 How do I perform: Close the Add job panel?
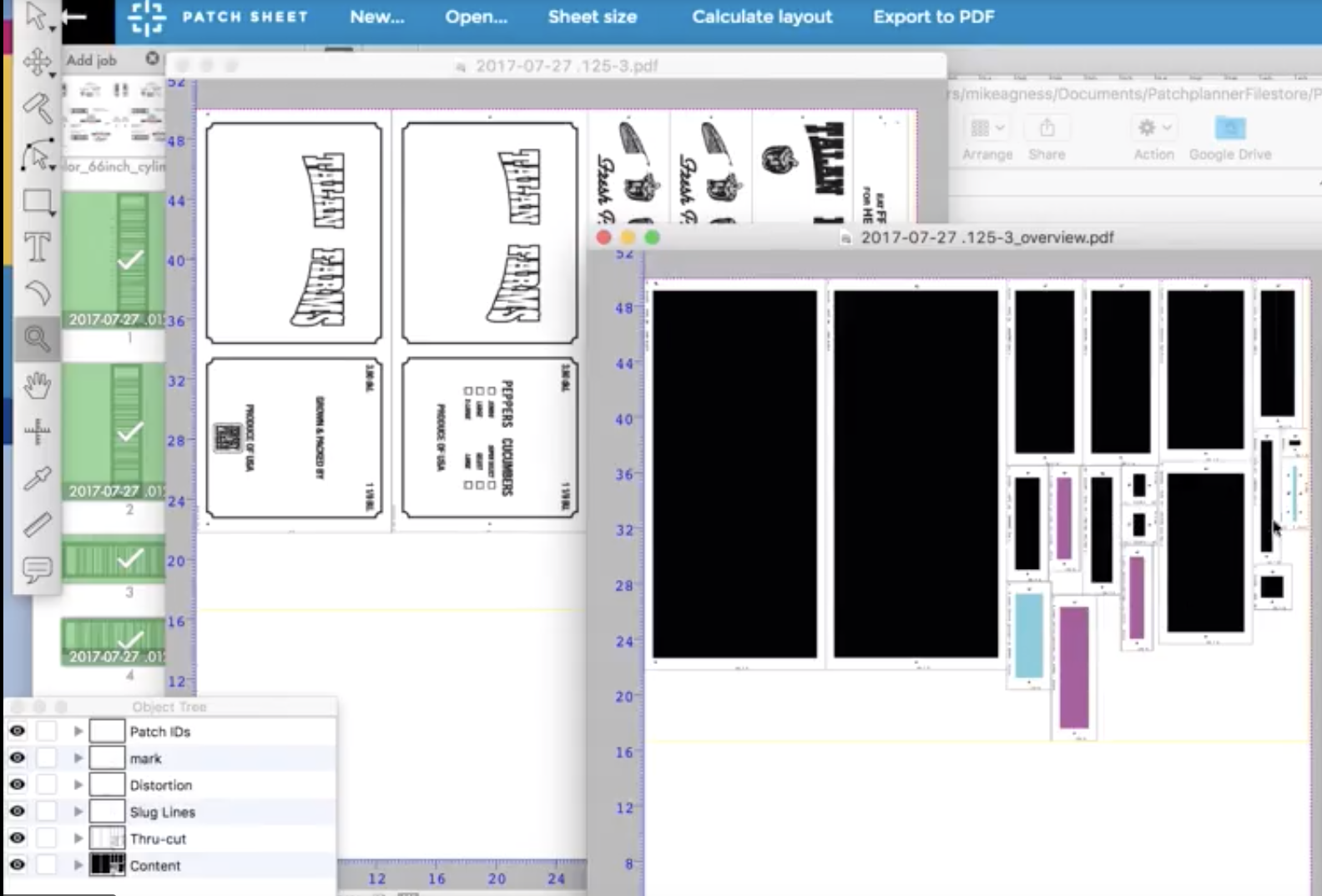[x=152, y=58]
